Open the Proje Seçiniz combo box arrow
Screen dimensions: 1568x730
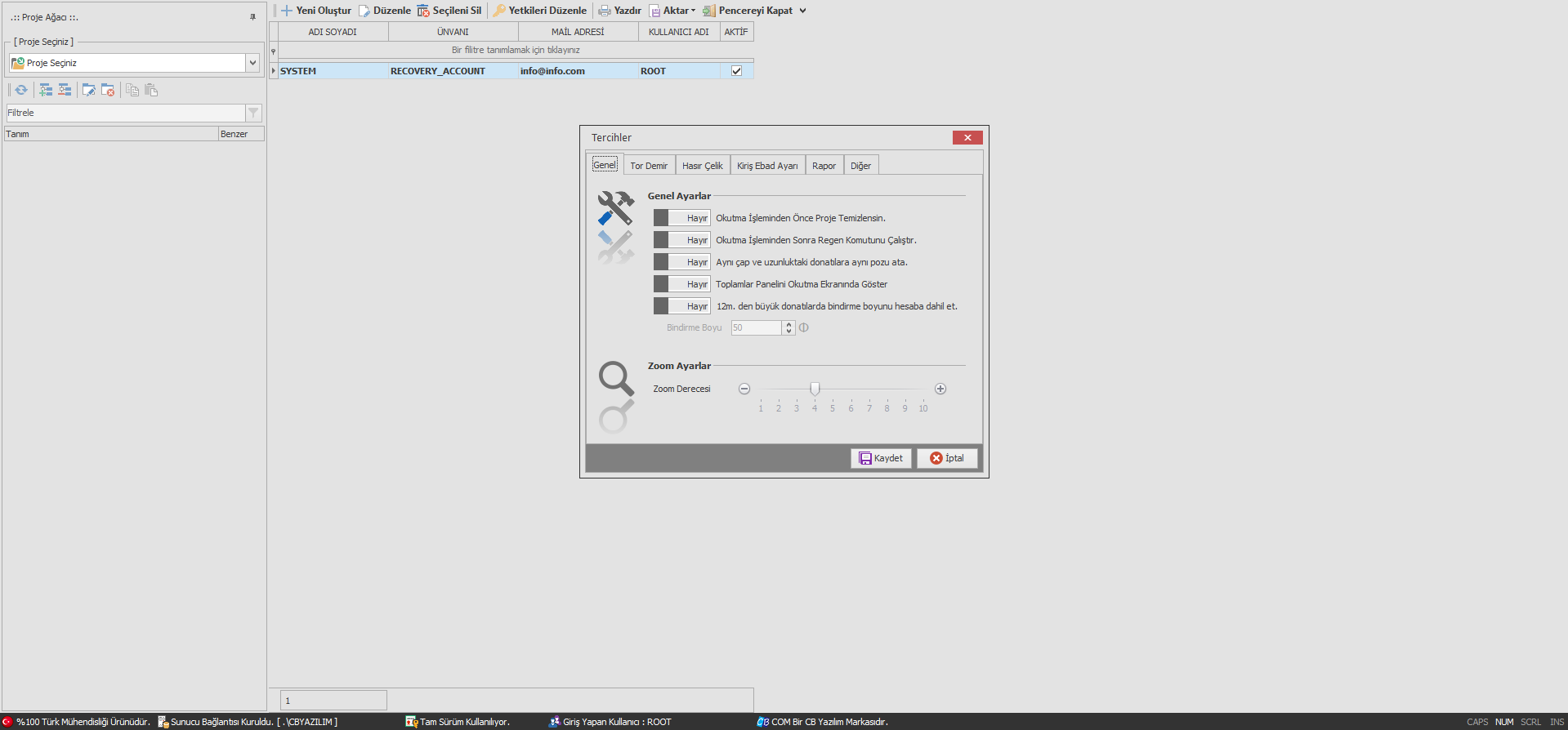click(x=252, y=63)
